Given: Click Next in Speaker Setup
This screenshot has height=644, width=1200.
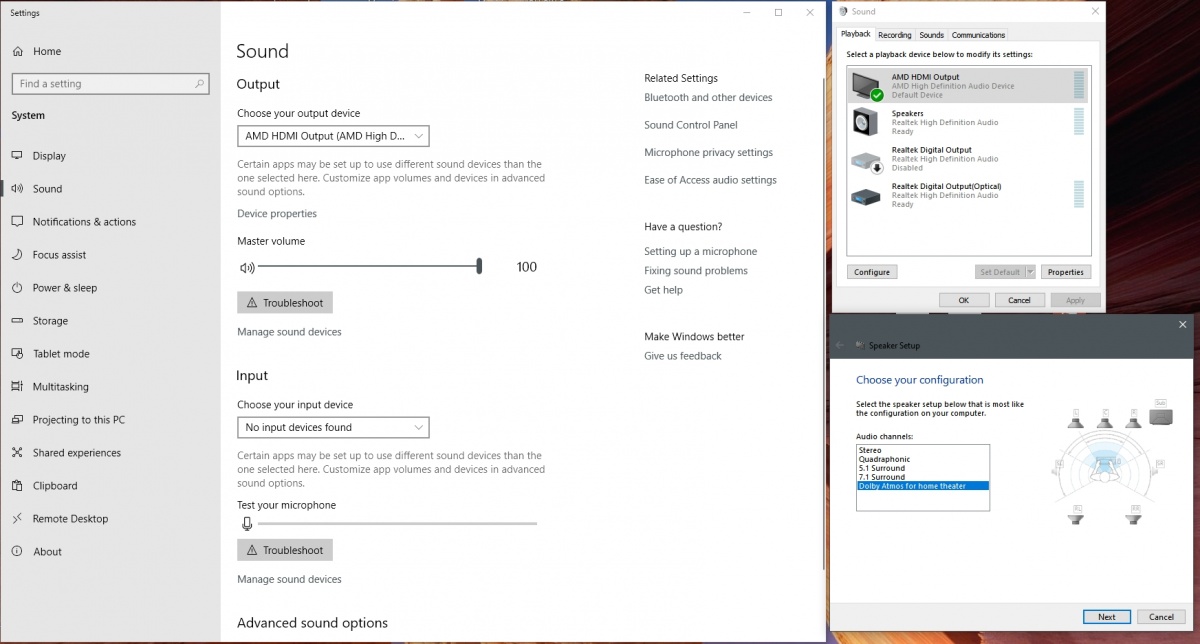Looking at the screenshot, I should 1106,617.
